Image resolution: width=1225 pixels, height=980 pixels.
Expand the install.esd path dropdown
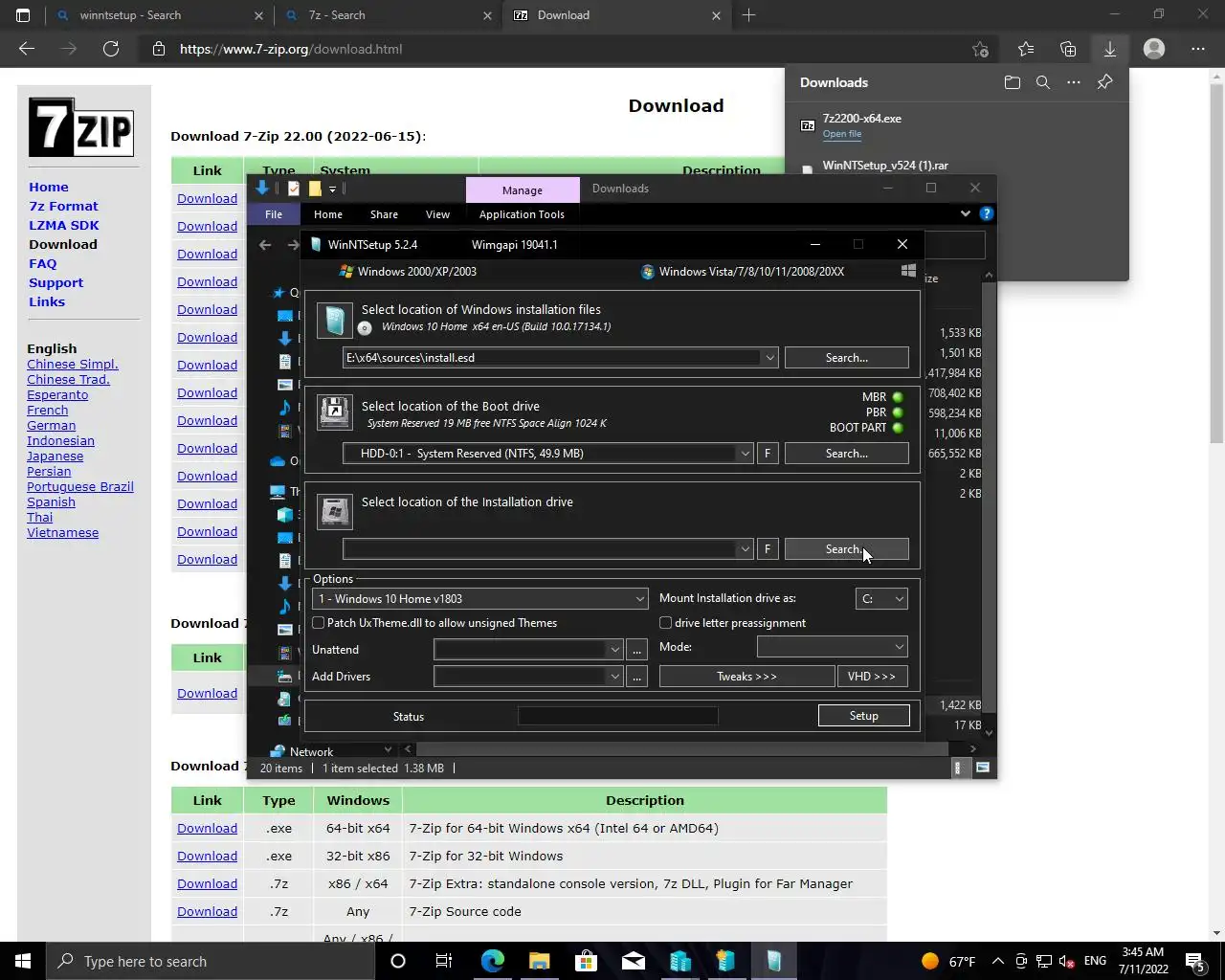769,358
